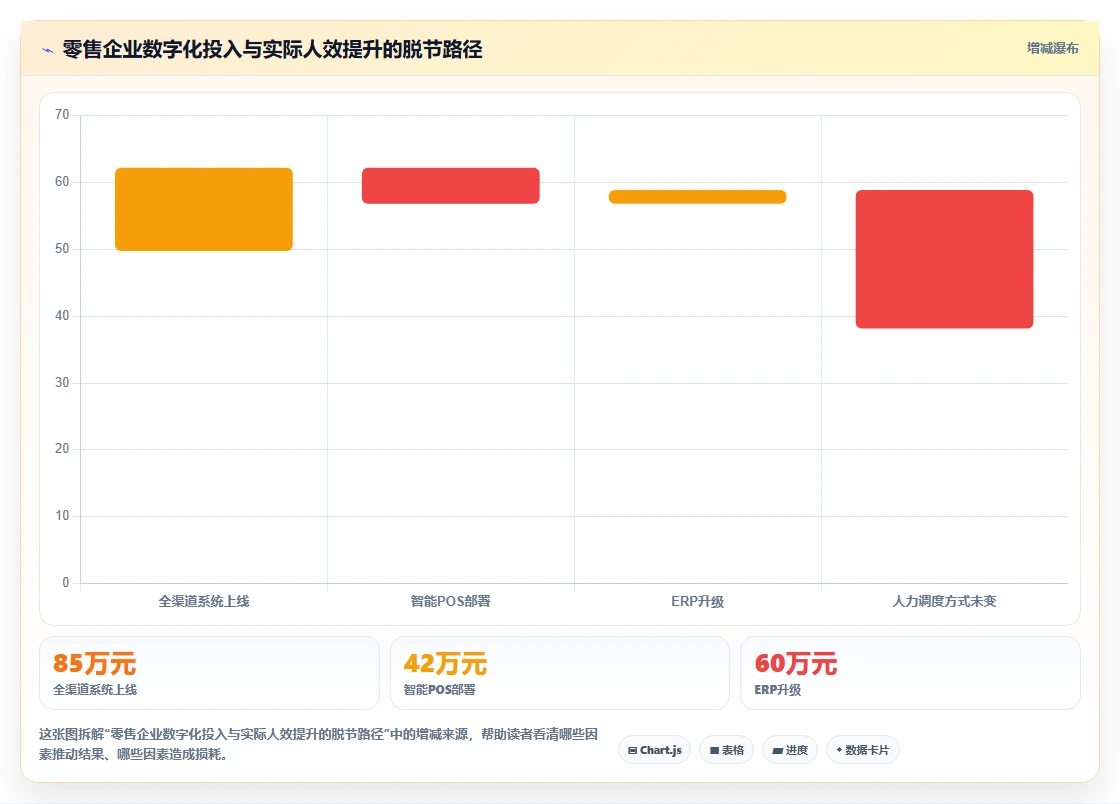Click the x-axis label 人力调度方式未变
The image size is (1120, 804).
point(944,601)
